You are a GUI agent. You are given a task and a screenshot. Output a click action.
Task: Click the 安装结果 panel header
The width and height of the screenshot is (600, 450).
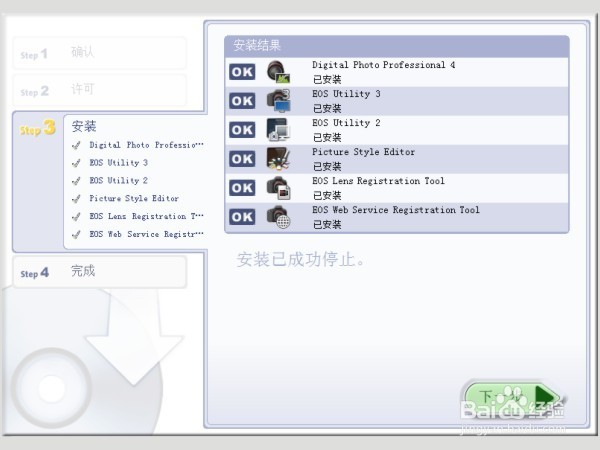point(397,46)
